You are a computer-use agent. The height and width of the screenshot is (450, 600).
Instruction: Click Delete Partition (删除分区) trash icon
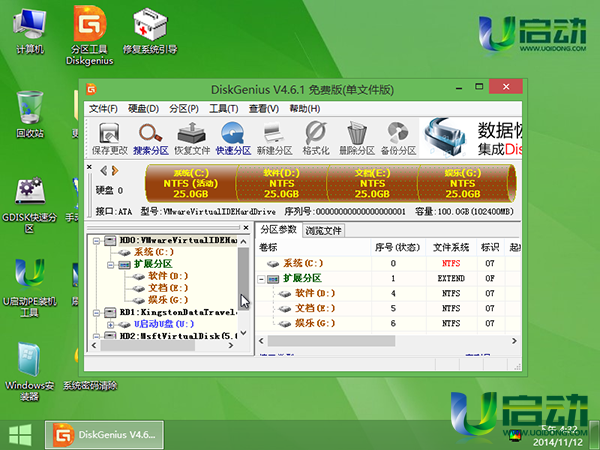point(357,138)
